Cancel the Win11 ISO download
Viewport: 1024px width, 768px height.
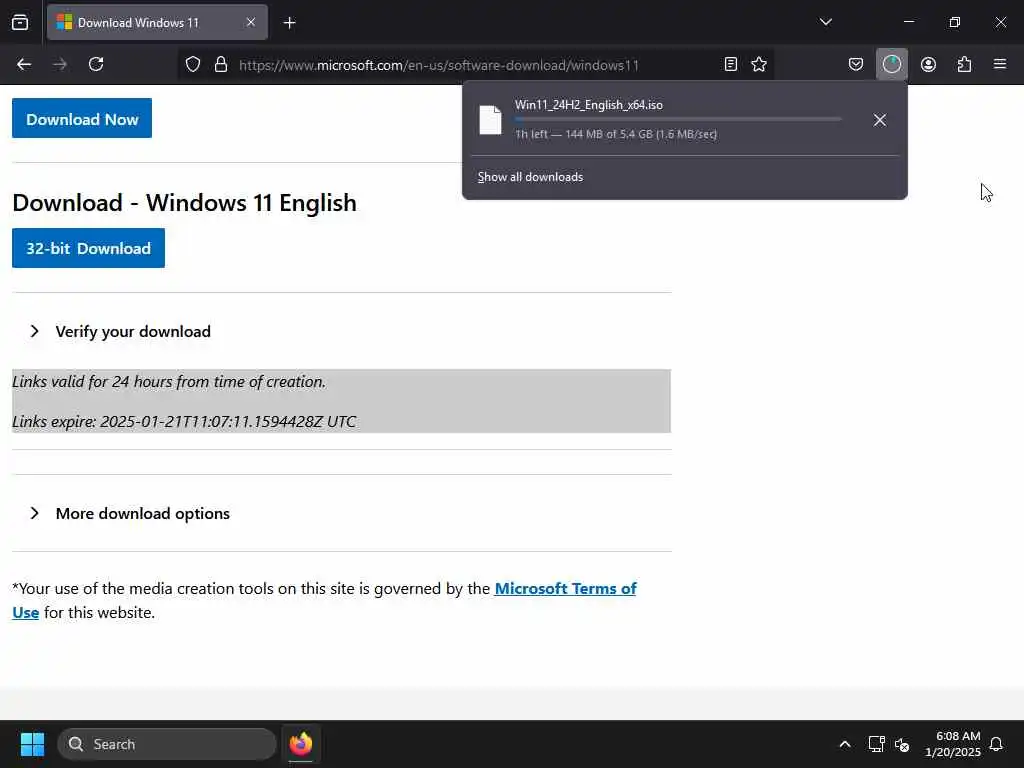[880, 120]
